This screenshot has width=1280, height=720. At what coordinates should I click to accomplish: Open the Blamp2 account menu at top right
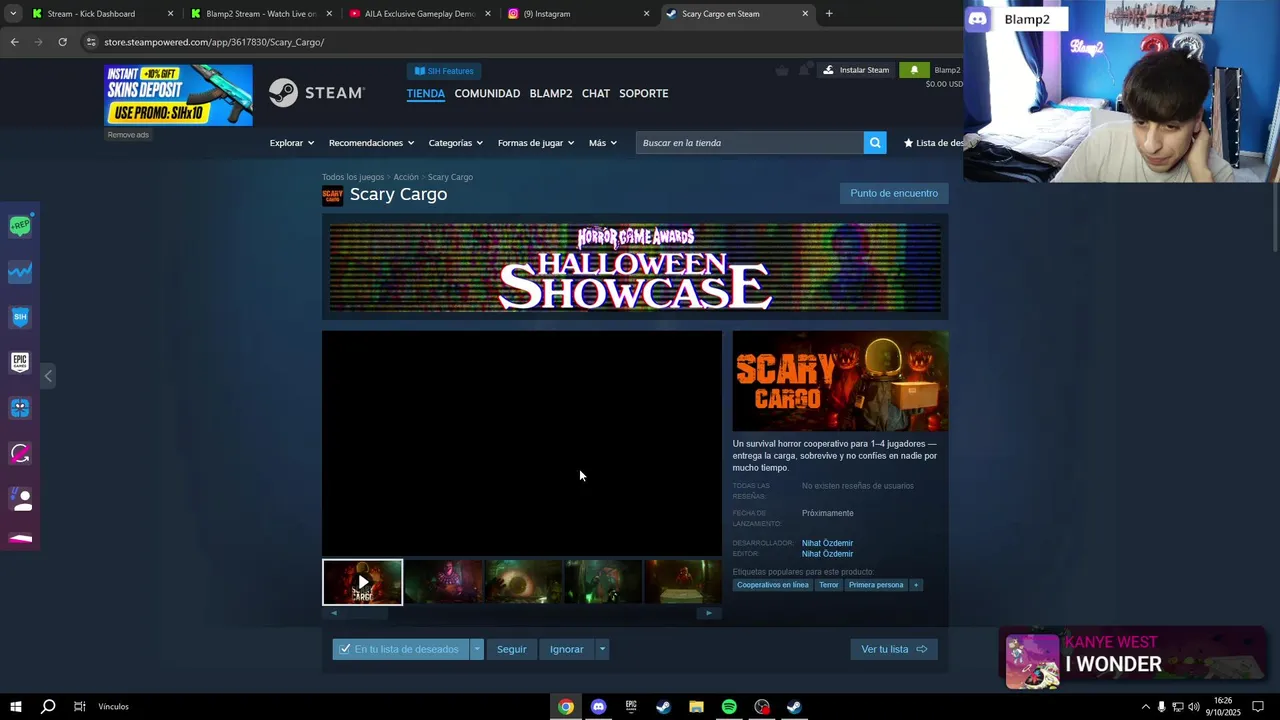tap(947, 70)
